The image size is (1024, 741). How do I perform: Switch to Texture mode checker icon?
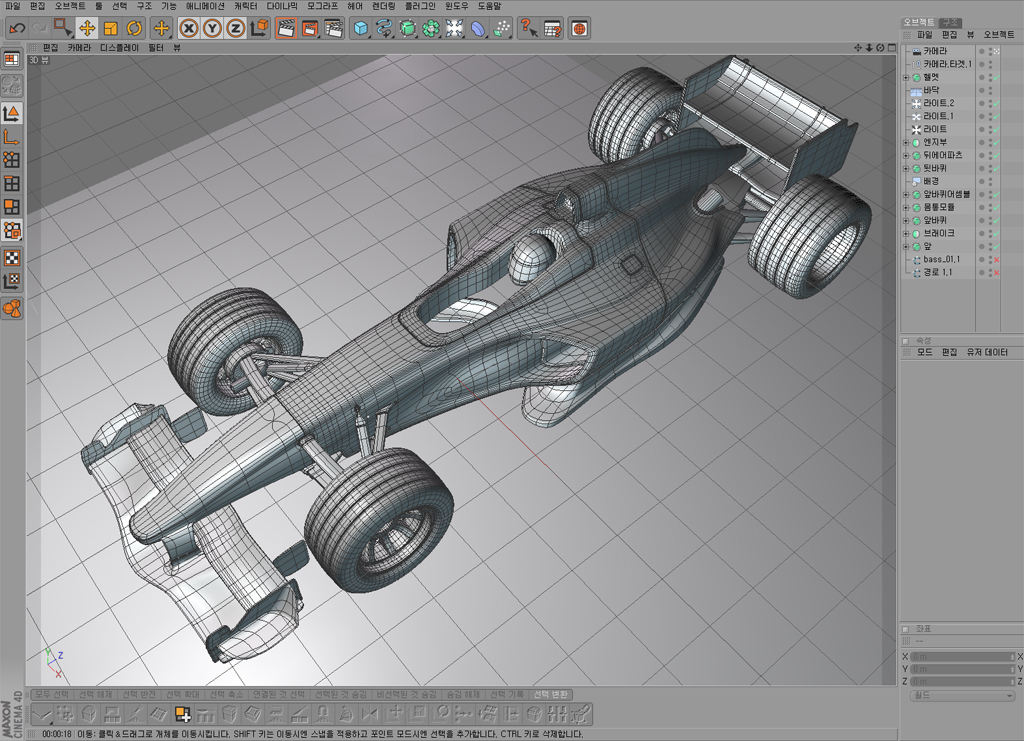click(12, 258)
